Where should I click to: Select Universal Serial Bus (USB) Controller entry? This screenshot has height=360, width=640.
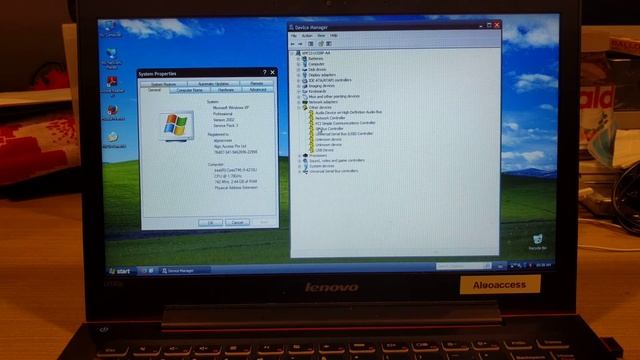(344, 134)
